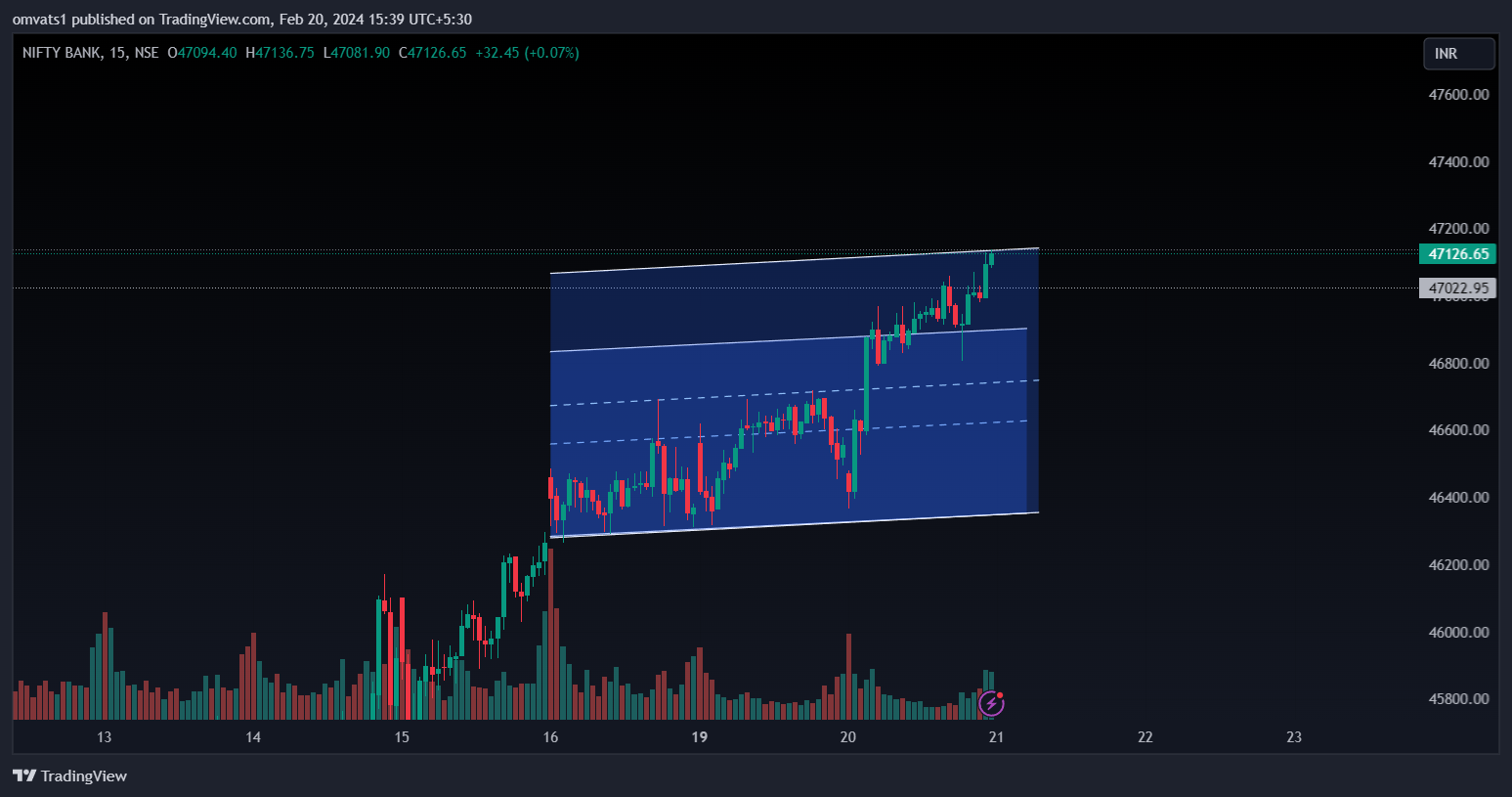The image size is (1512, 797).
Task: Click date 22 on the time axis
Action: tap(1145, 737)
